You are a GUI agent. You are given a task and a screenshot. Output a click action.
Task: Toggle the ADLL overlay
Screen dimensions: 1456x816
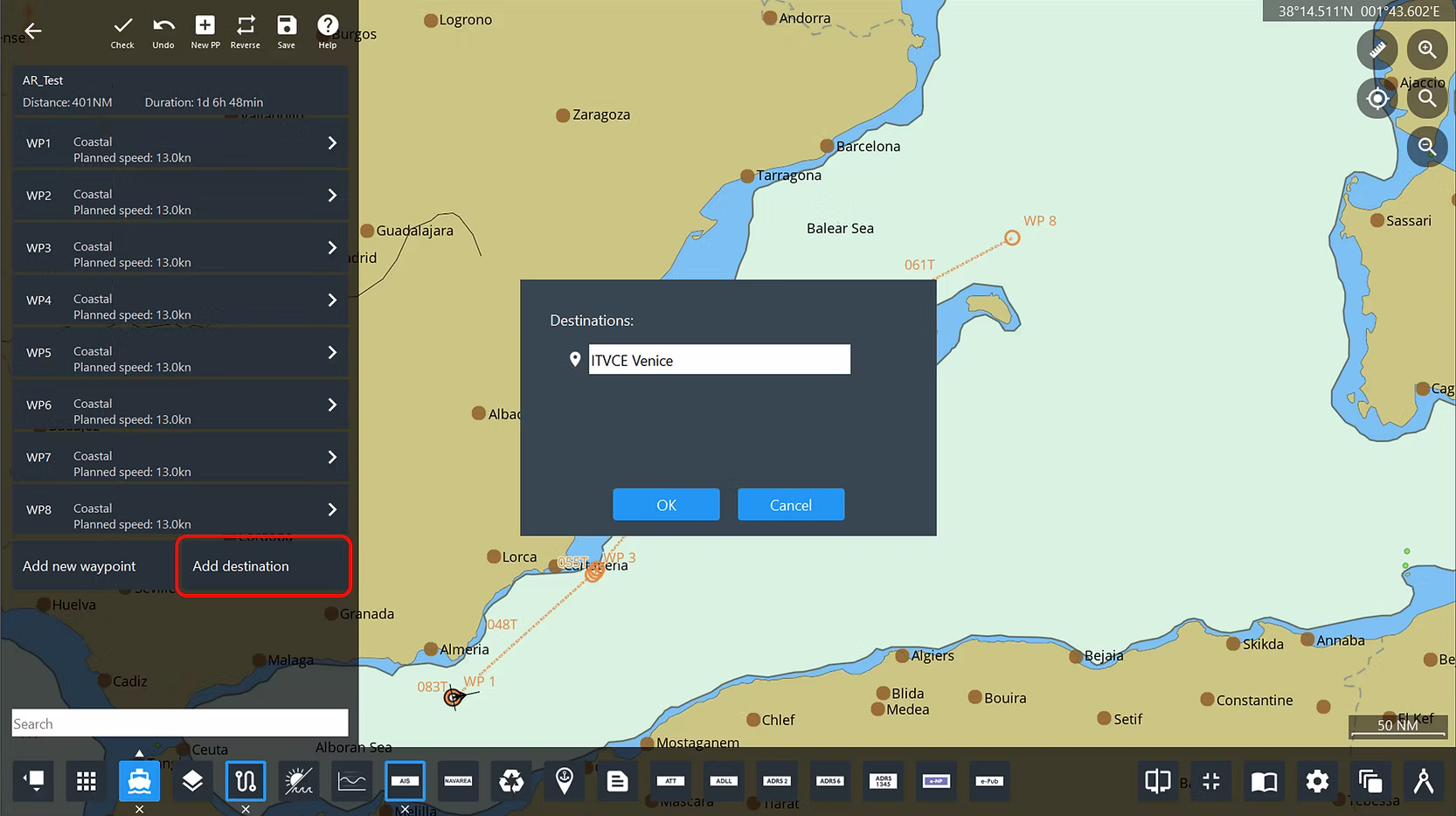coord(724,781)
